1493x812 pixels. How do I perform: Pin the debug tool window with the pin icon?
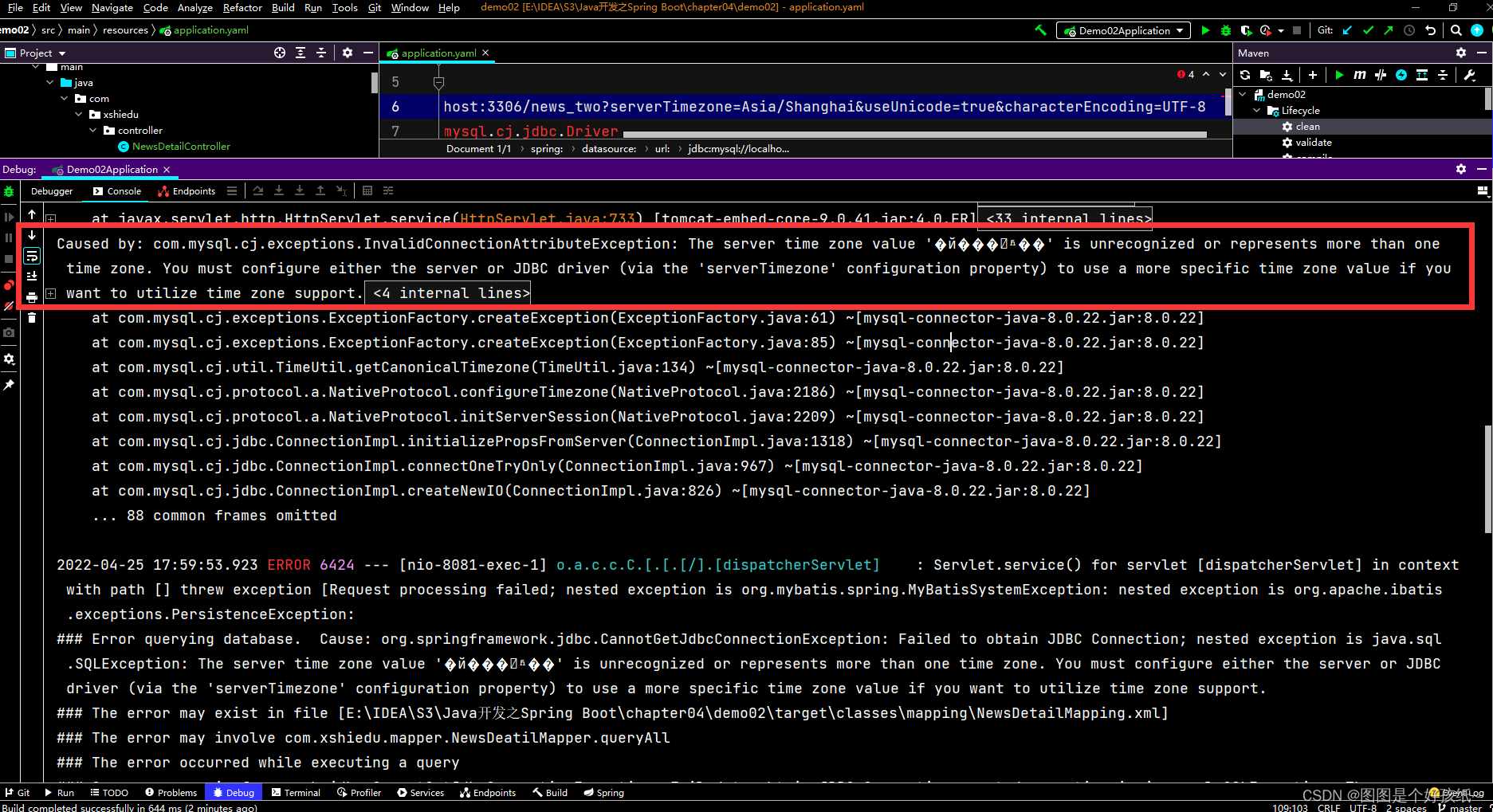[x=9, y=386]
